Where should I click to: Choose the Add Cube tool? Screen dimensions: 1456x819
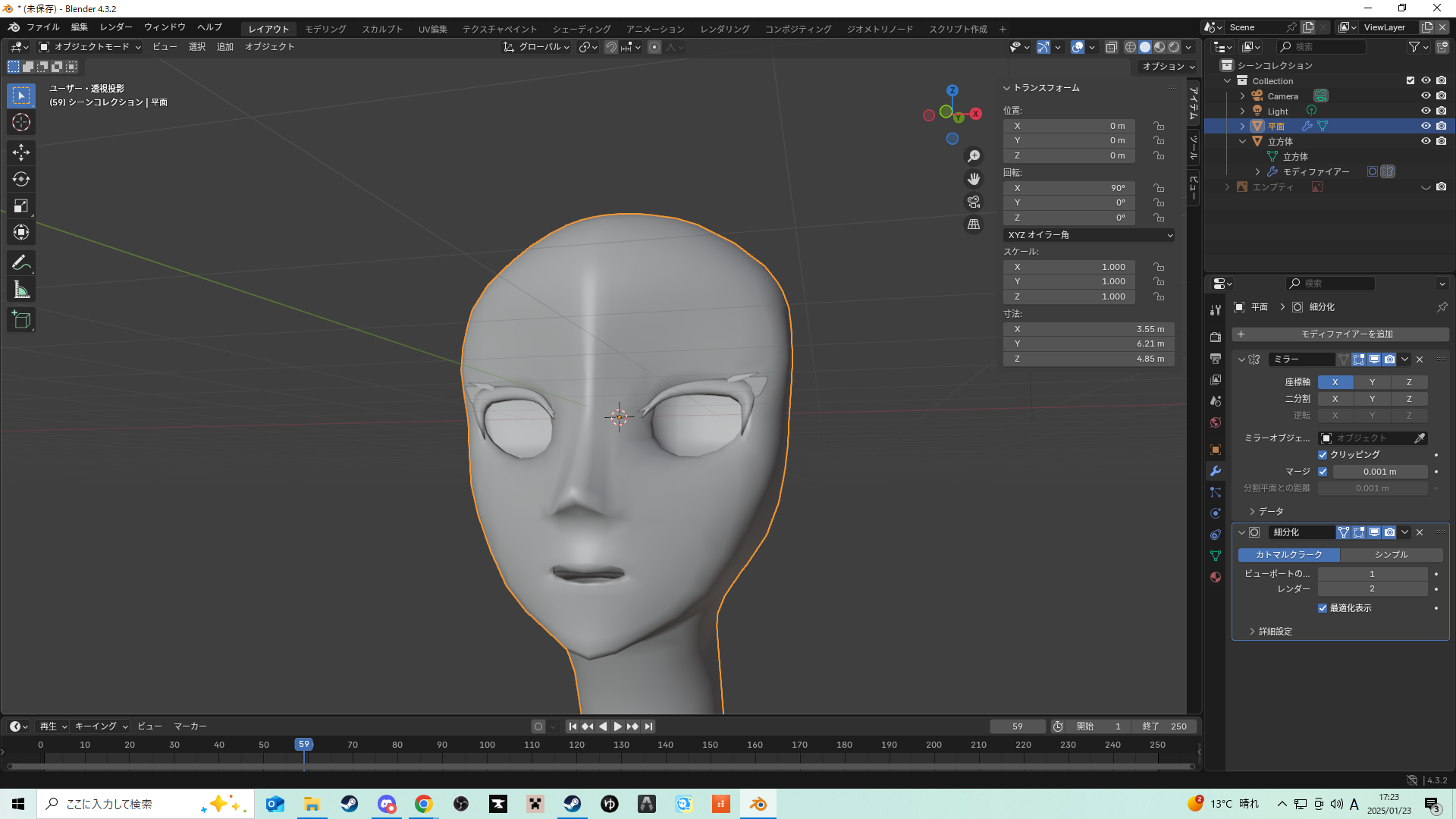21,320
